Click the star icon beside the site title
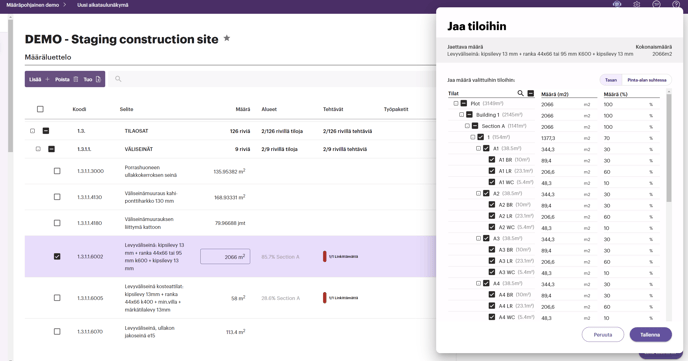 (227, 38)
